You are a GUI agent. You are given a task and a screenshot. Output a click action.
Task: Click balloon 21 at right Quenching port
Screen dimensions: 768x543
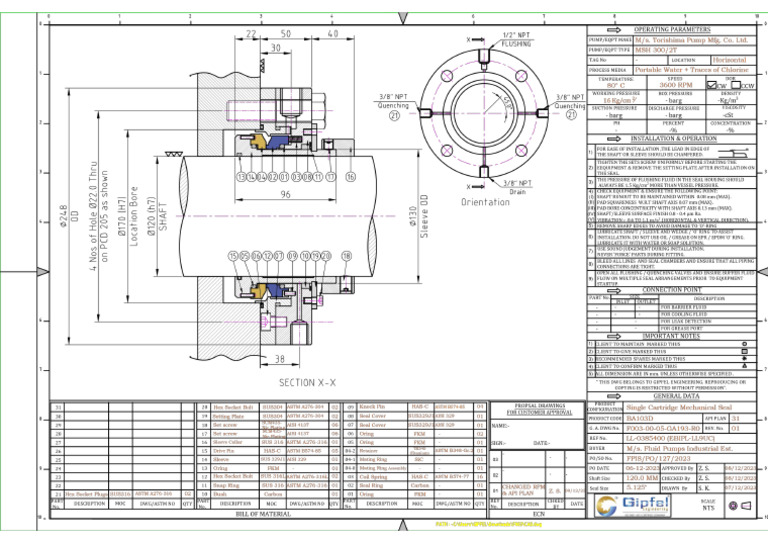571,114
